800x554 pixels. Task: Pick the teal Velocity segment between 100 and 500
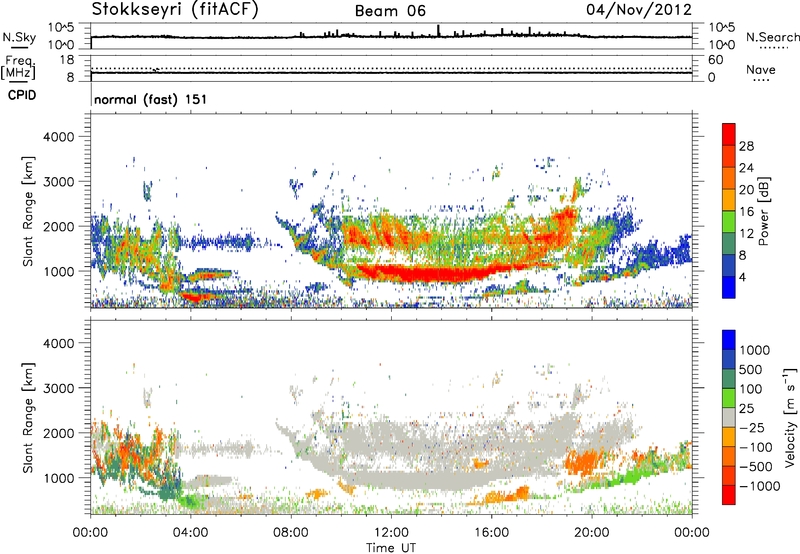point(729,379)
